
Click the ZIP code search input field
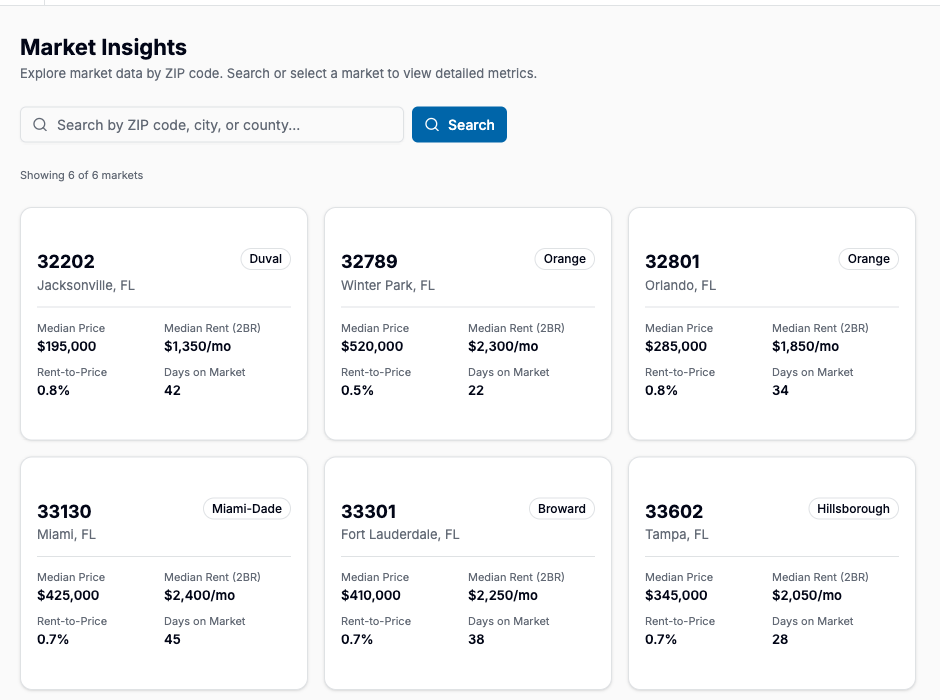coord(210,124)
